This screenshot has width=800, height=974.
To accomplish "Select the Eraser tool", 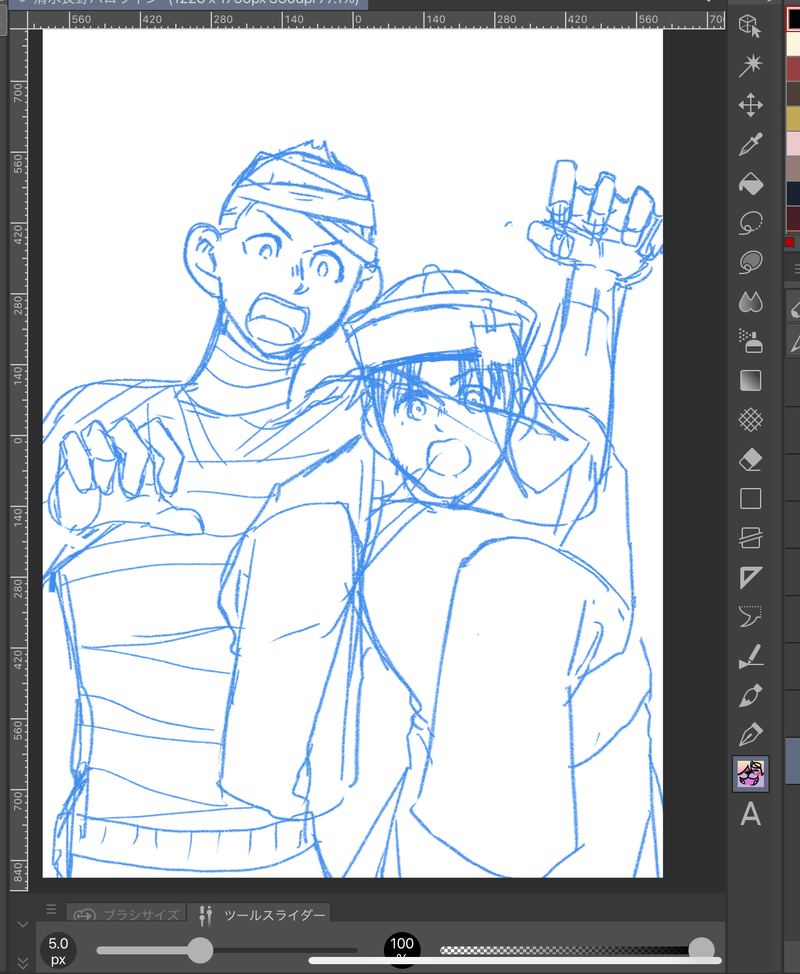I will click(750, 460).
